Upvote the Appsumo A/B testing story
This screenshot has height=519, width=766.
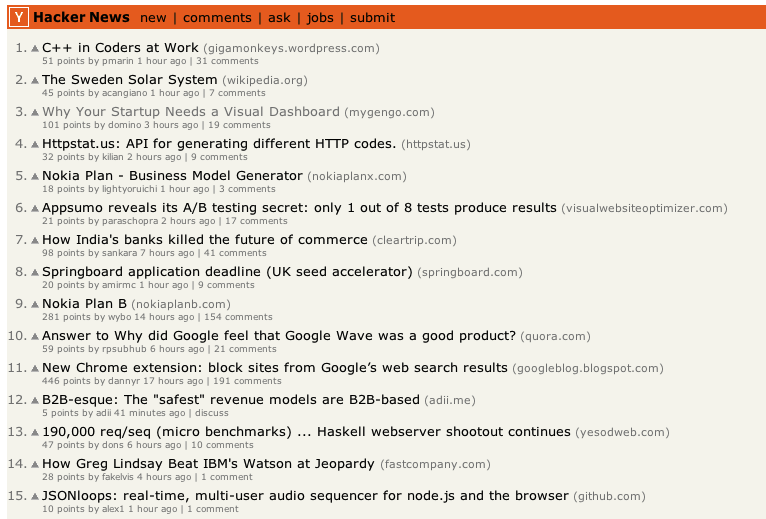pos(35,208)
